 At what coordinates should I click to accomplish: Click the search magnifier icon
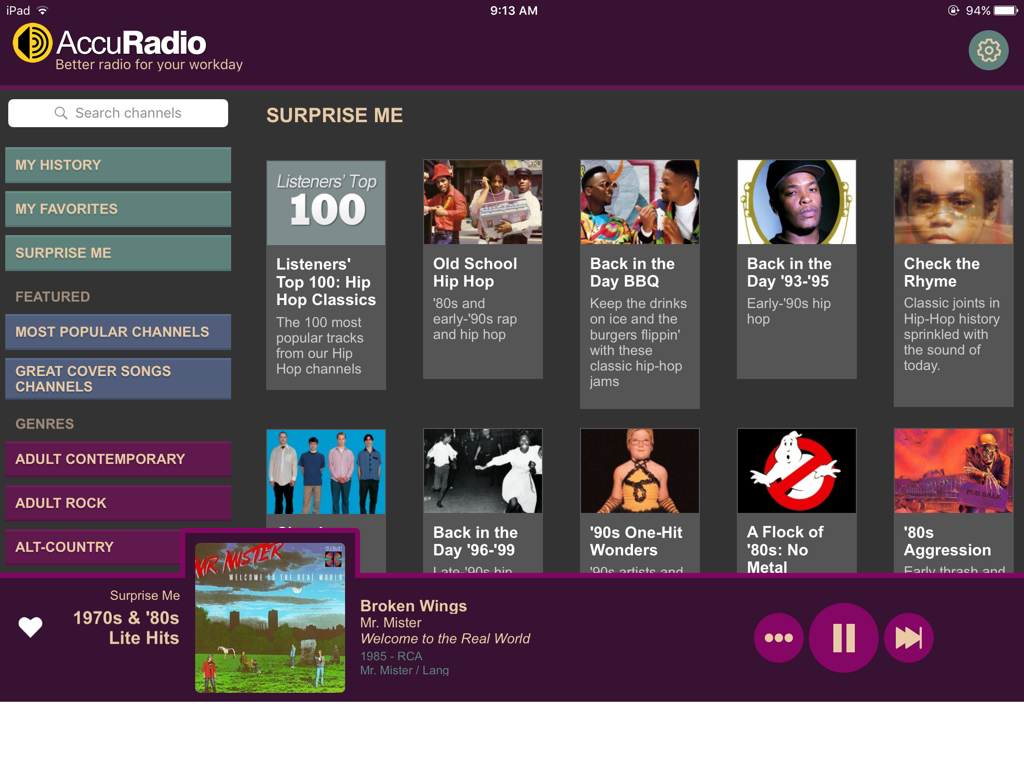61,113
